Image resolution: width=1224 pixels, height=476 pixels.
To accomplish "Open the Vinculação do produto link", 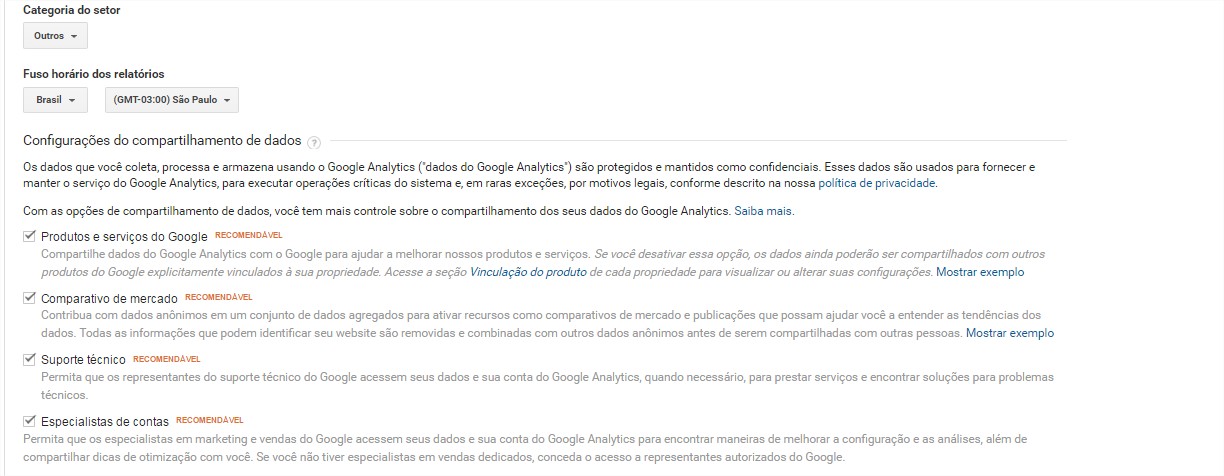I will [x=528, y=272].
